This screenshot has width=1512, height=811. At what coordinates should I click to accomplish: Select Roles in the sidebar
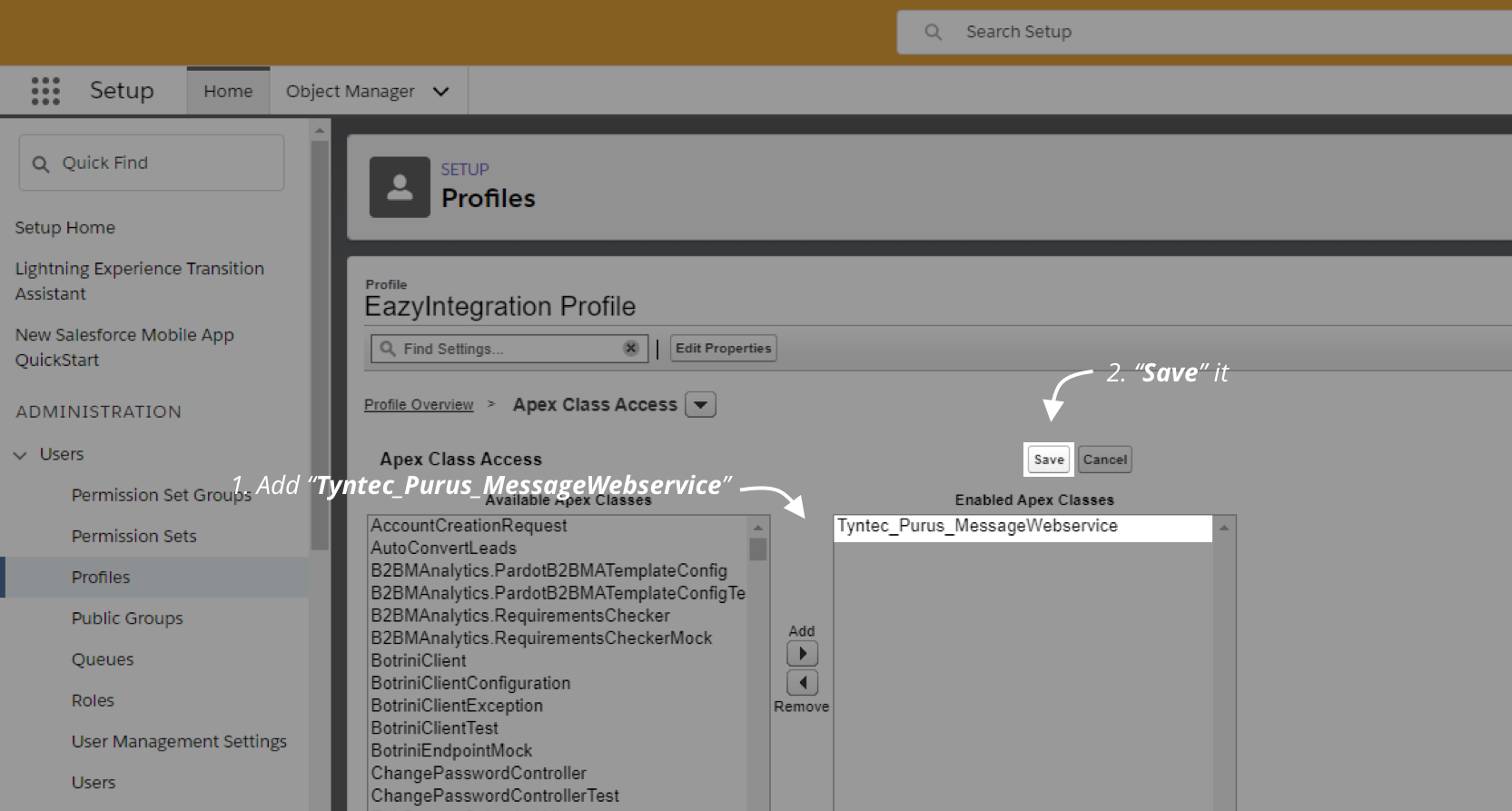click(x=93, y=701)
